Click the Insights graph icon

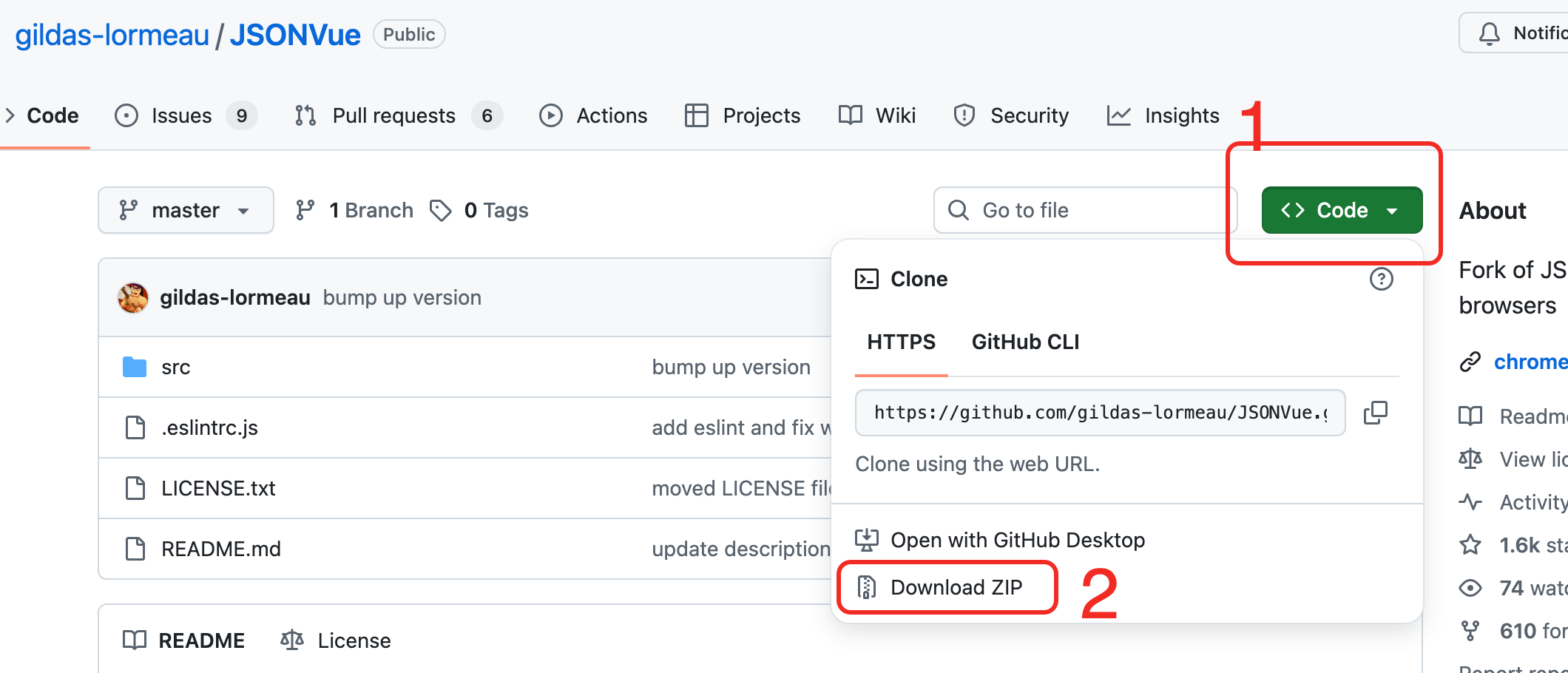point(1119,115)
